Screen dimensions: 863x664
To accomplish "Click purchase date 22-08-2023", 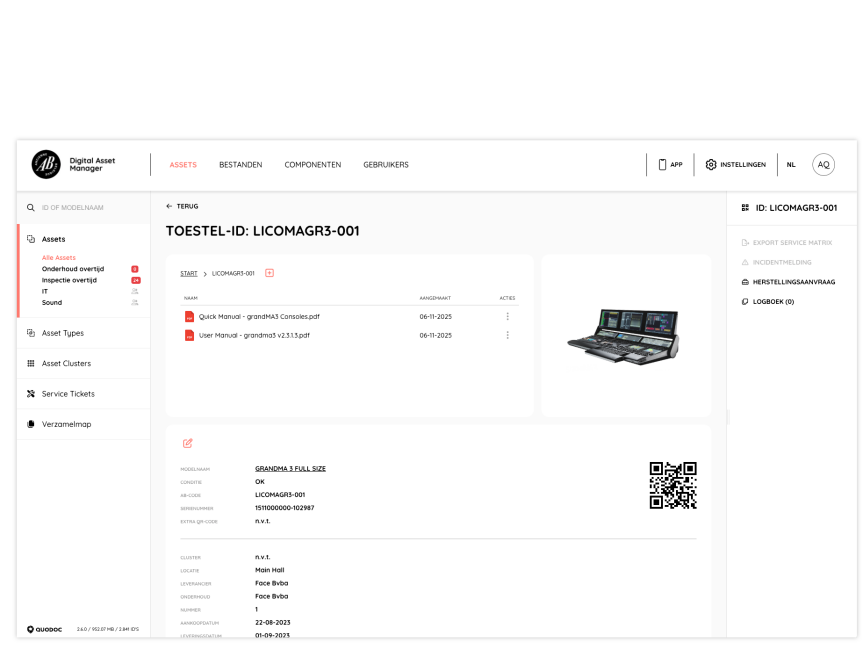I will 272,623.
